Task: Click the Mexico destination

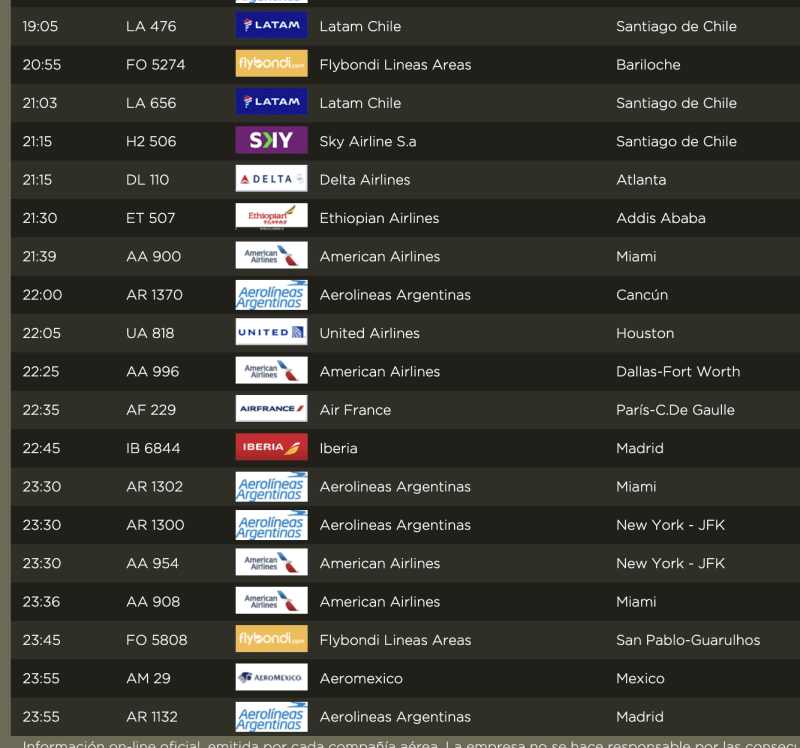Action: click(640, 678)
